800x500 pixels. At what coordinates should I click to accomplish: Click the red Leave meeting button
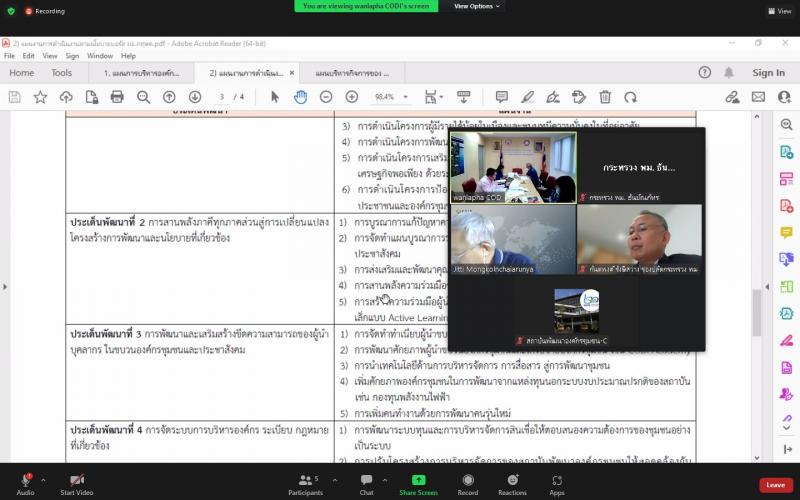pyautogui.click(x=776, y=485)
